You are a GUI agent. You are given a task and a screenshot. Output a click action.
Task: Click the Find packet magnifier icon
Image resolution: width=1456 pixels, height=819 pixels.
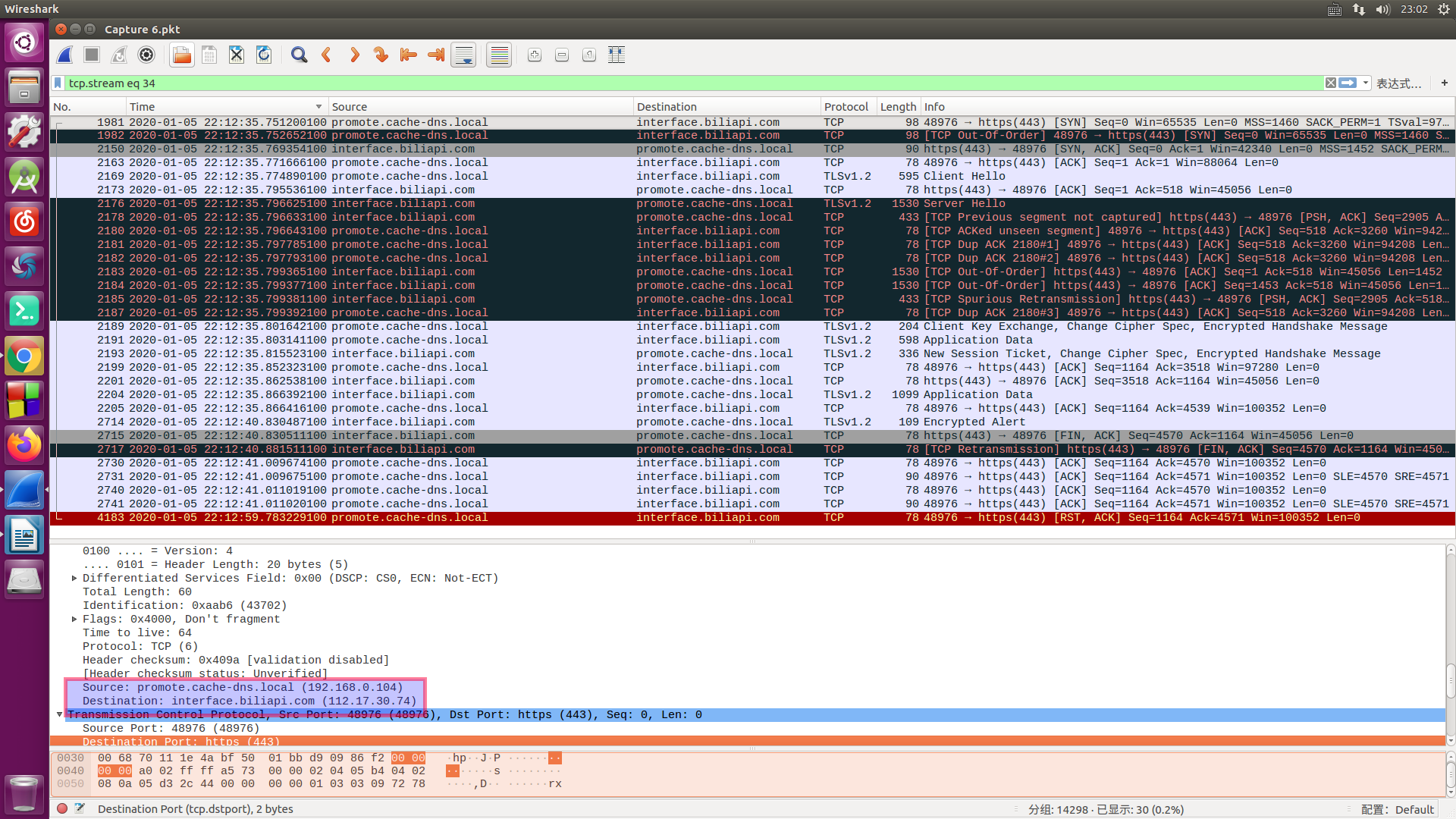[299, 55]
